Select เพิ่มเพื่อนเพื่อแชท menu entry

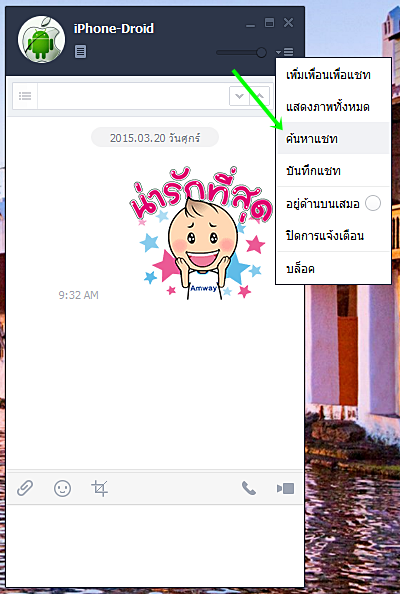coord(333,75)
